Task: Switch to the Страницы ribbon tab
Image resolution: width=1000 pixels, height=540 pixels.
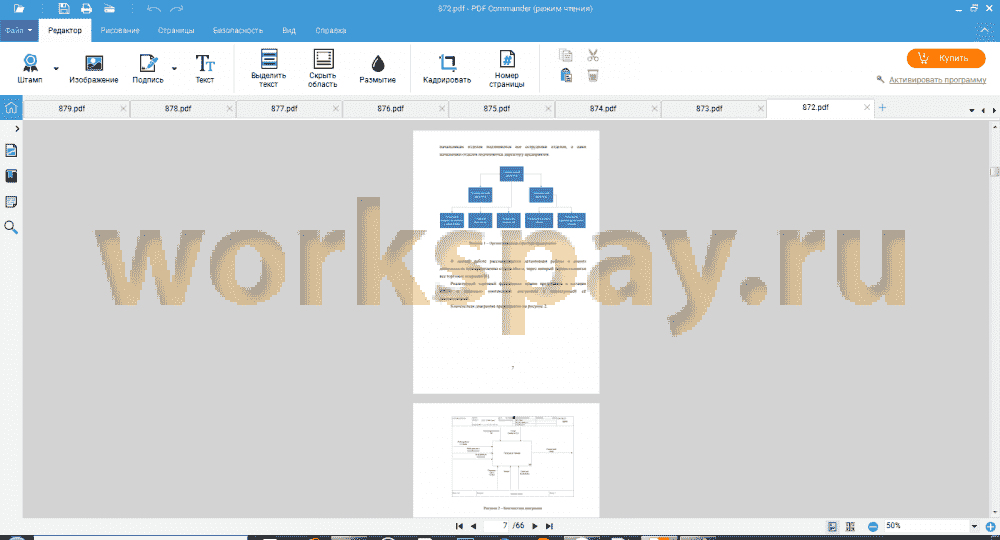Action: point(176,30)
